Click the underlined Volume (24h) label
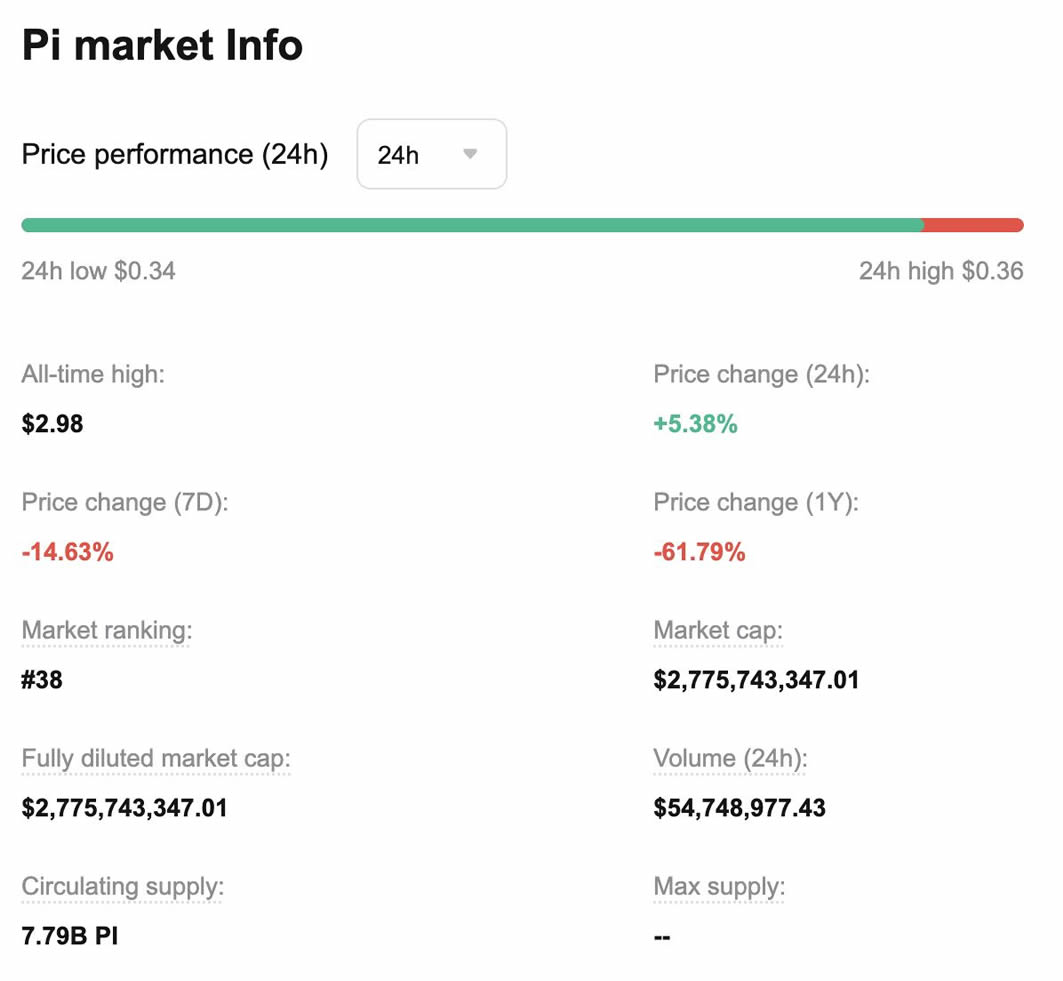1063x981 pixels. click(730, 759)
